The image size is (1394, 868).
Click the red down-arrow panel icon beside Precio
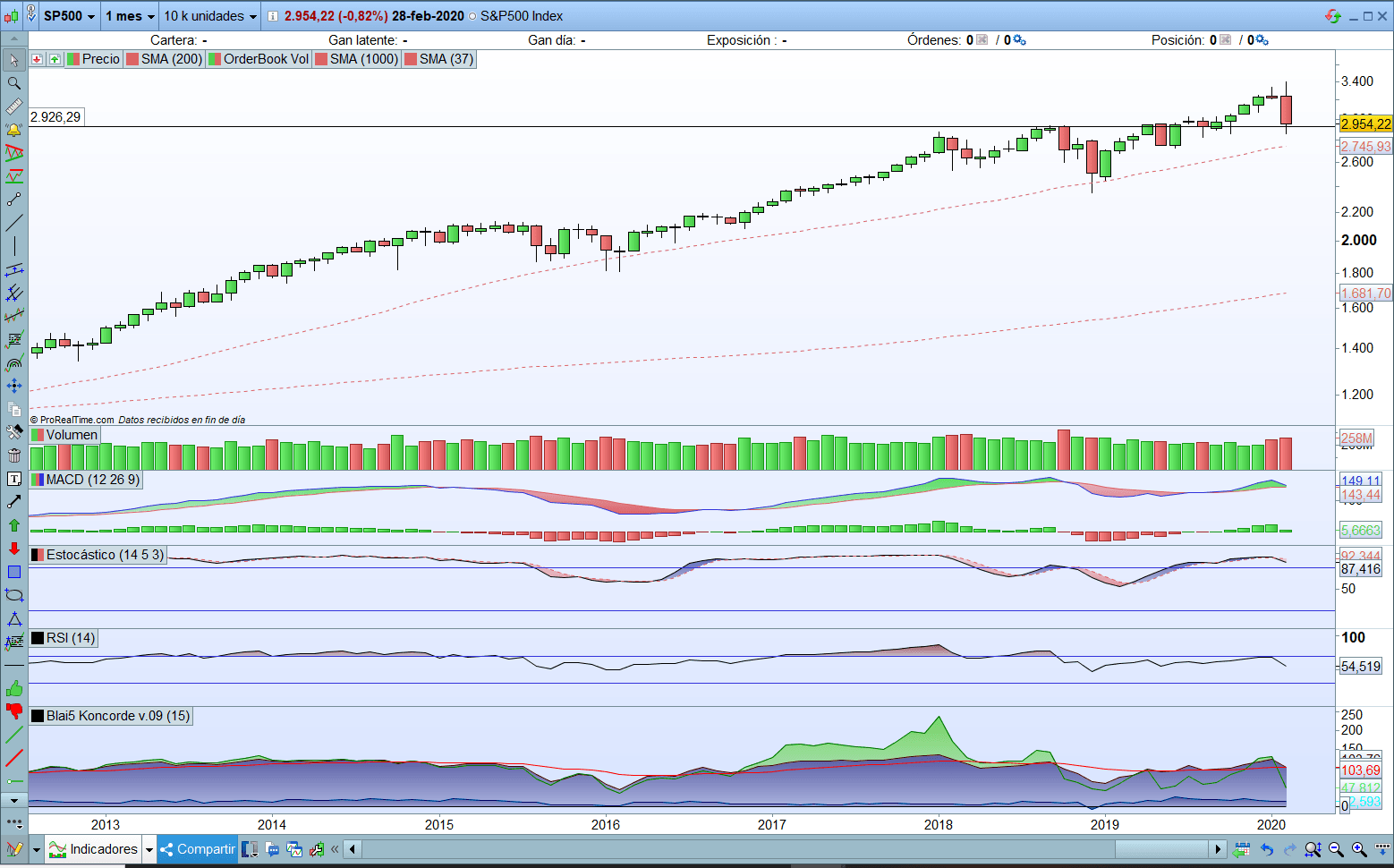37,59
